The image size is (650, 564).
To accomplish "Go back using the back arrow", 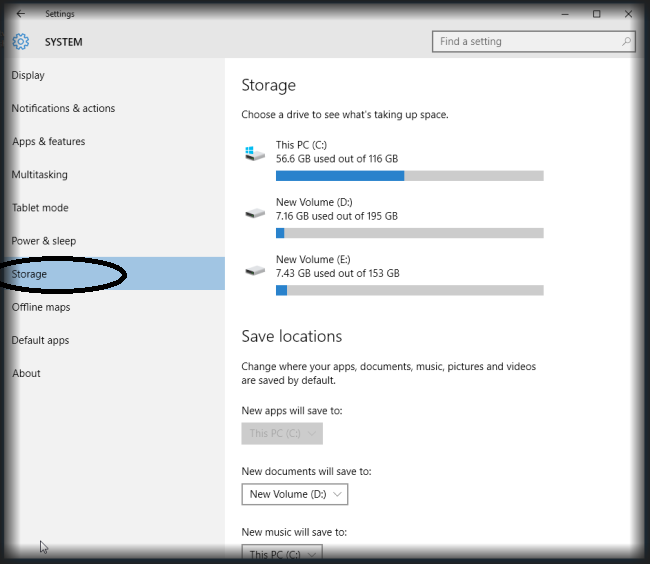I will [20, 14].
